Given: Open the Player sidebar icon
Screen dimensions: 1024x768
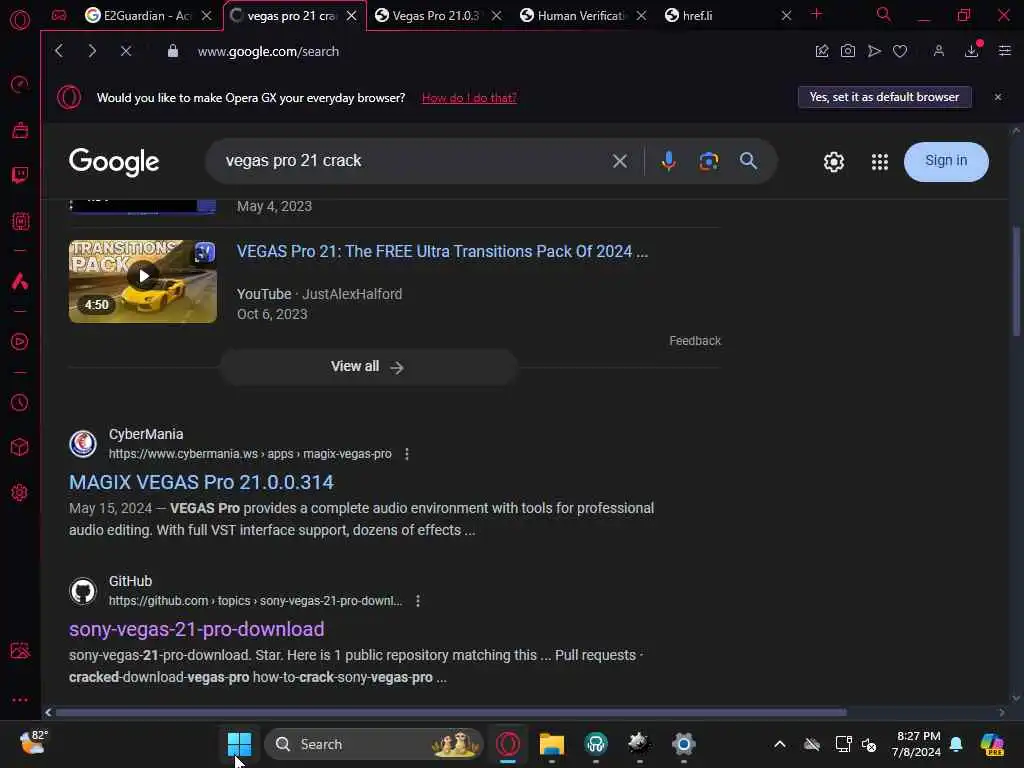Looking at the screenshot, I should coord(20,342).
